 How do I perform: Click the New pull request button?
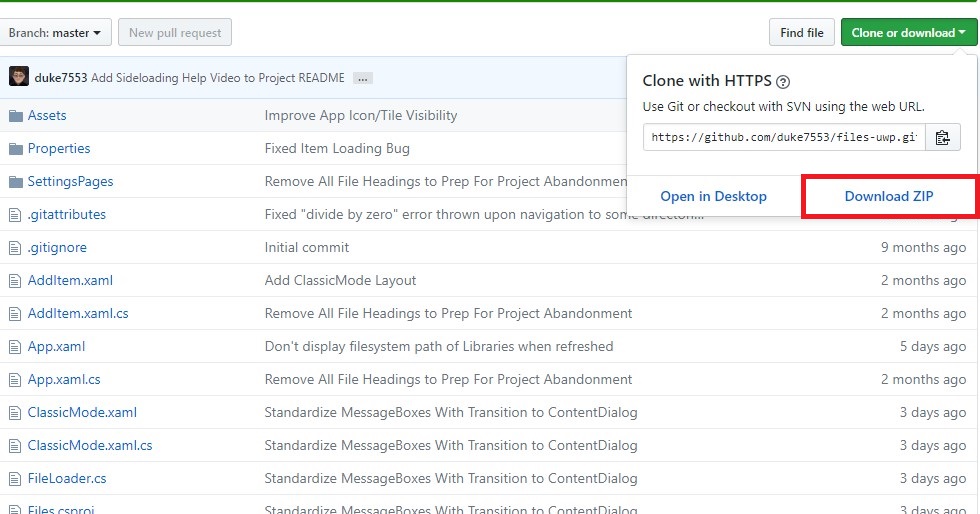[175, 33]
